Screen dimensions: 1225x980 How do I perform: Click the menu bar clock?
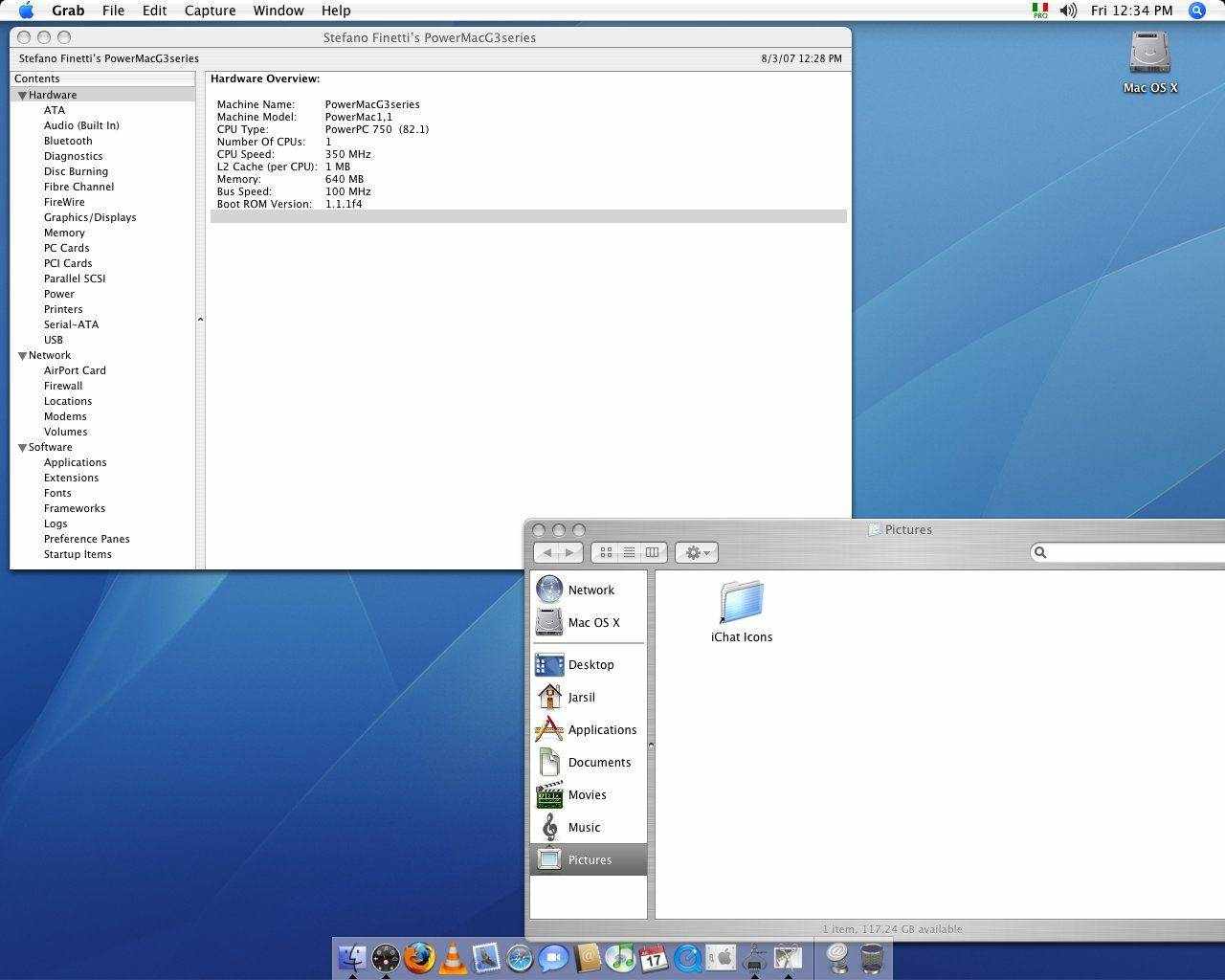click(x=1131, y=11)
